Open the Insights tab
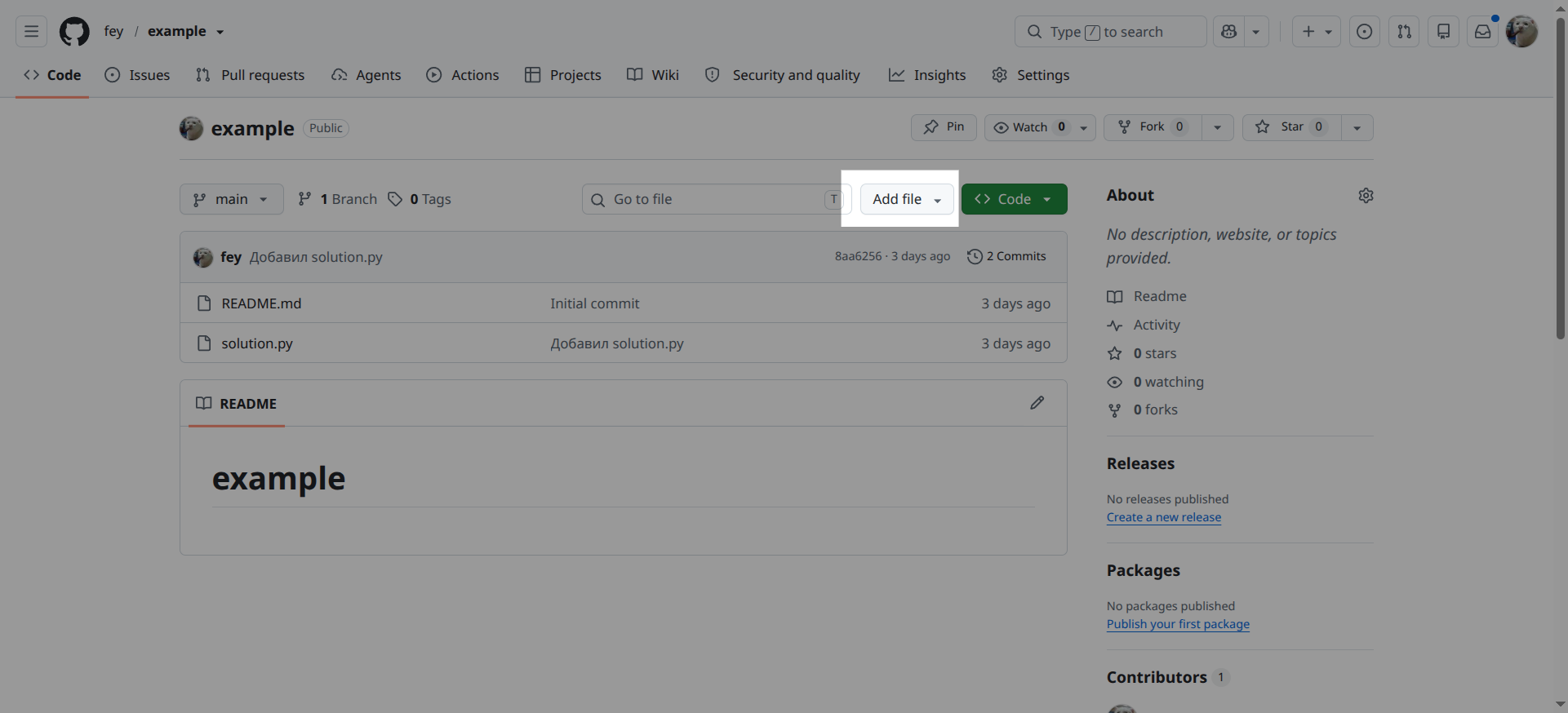Viewport: 1568px width, 713px height. (928, 75)
